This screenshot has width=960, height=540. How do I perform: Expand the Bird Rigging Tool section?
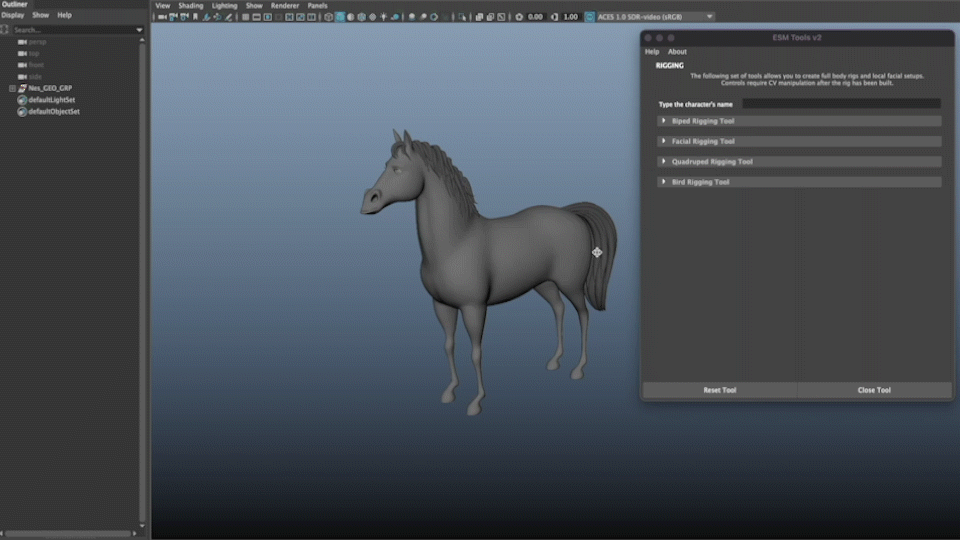pos(799,182)
